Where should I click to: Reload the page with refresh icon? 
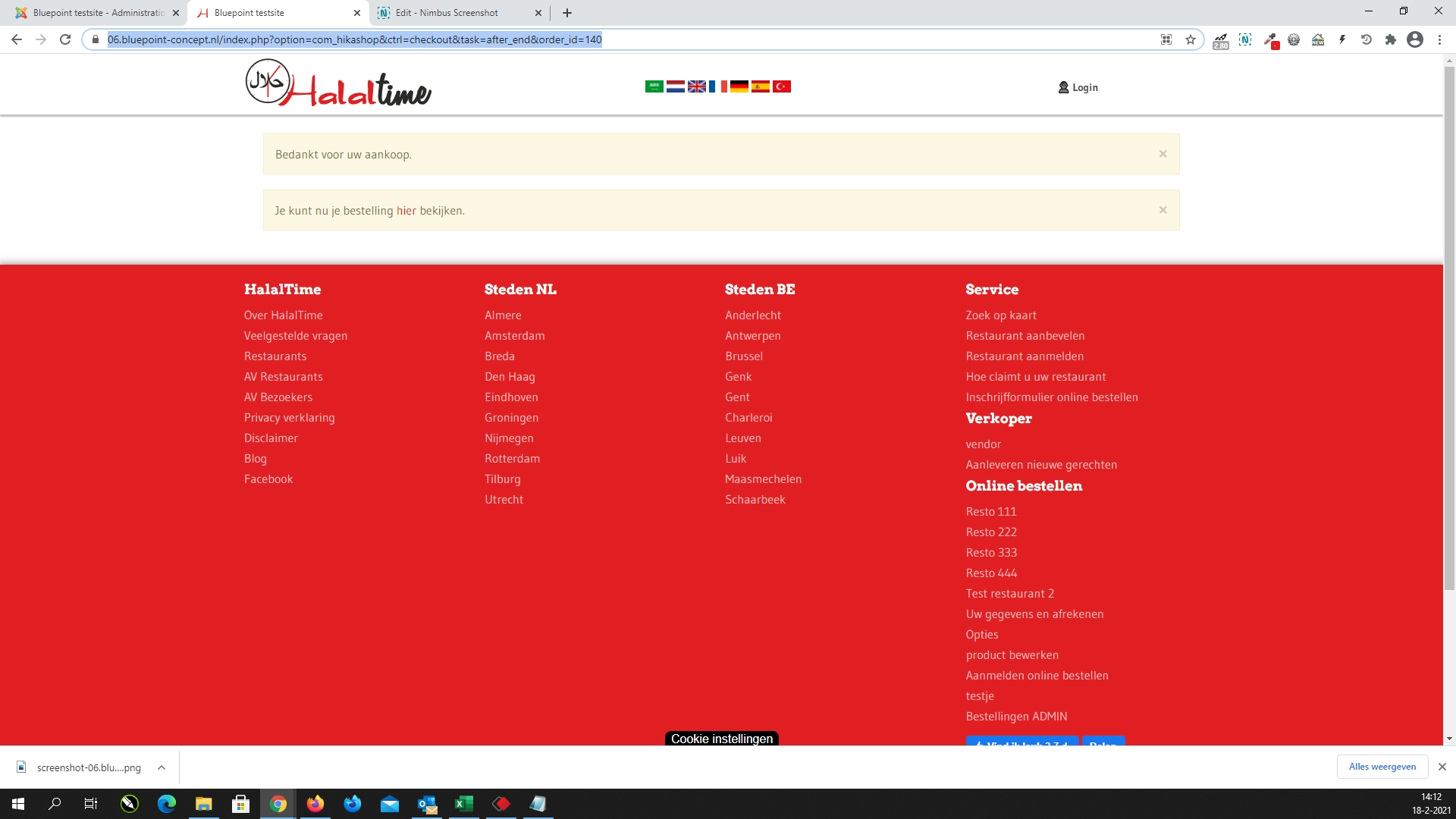[65, 39]
